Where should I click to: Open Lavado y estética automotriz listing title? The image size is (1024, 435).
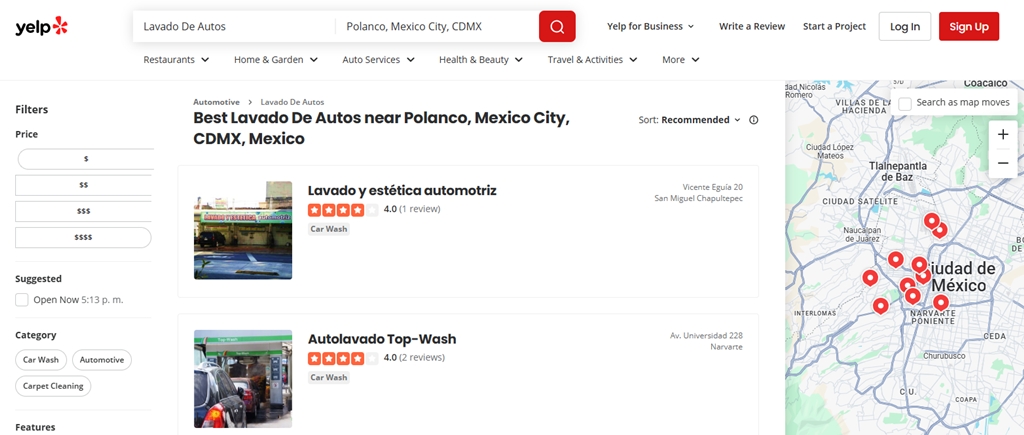pos(402,190)
